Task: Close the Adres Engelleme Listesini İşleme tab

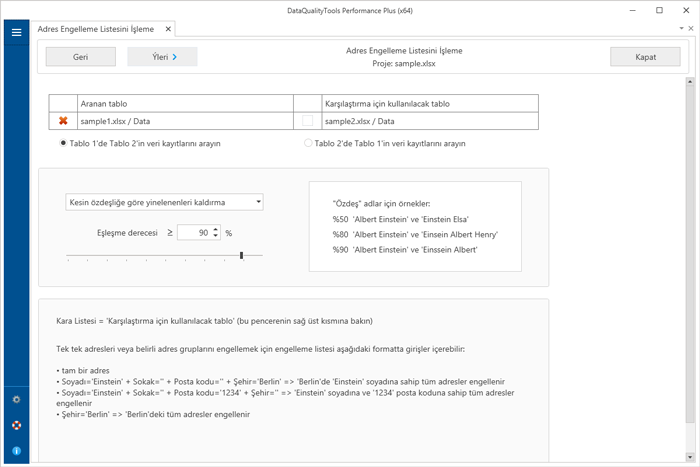Action: click(x=168, y=29)
